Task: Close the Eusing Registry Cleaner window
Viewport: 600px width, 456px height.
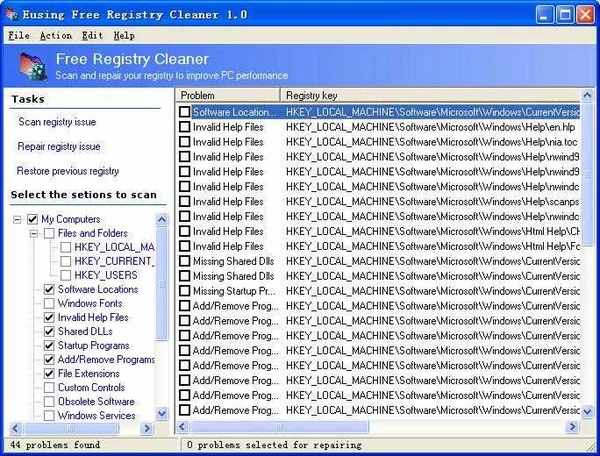Action: pos(585,15)
